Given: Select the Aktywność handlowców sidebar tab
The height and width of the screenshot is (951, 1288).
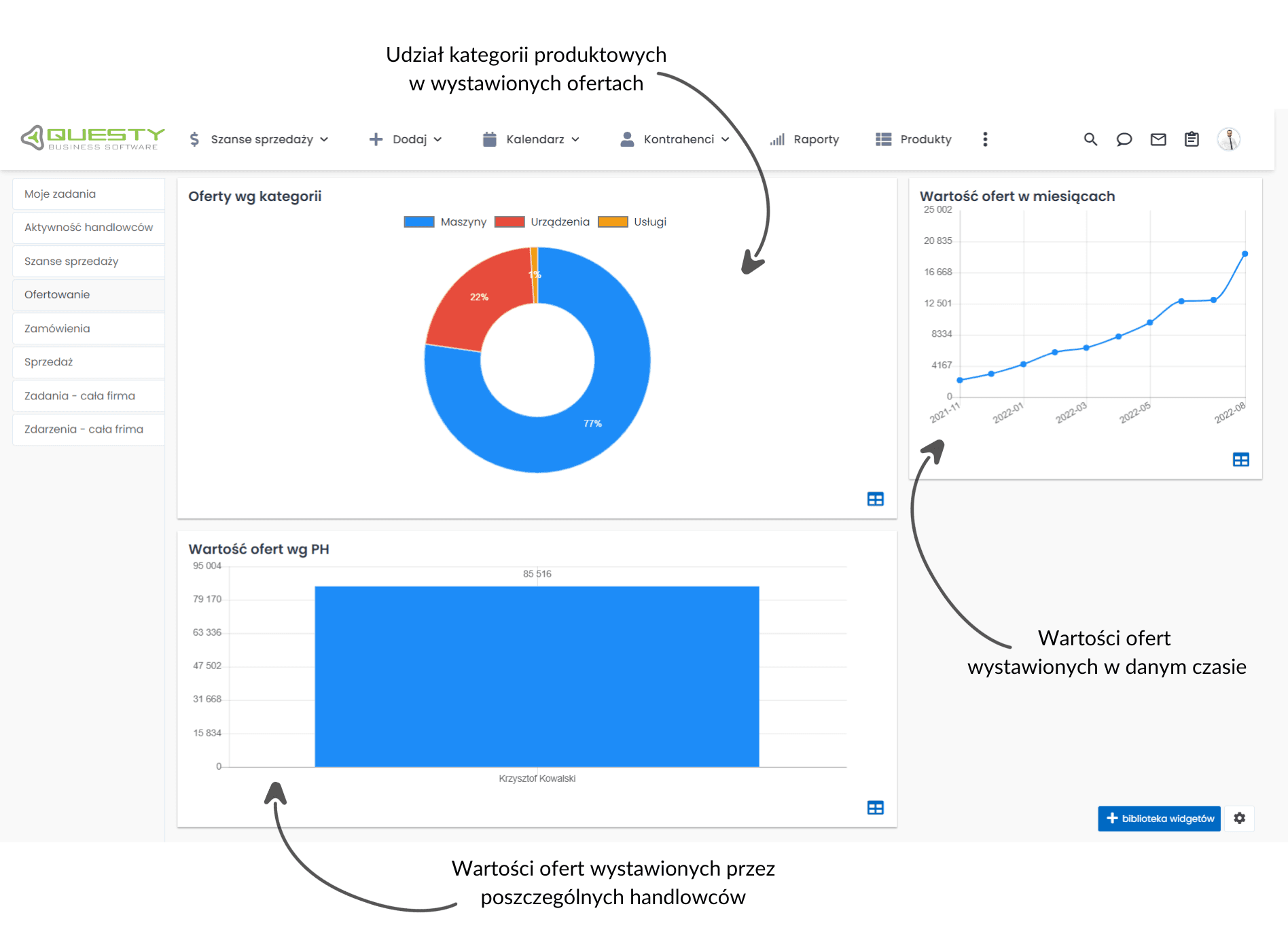Looking at the screenshot, I should point(88,228).
